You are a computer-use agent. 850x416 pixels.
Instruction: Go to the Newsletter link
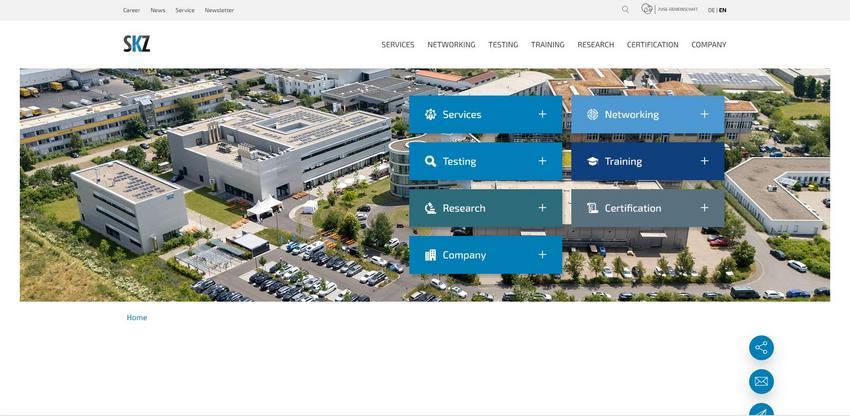[x=219, y=10]
